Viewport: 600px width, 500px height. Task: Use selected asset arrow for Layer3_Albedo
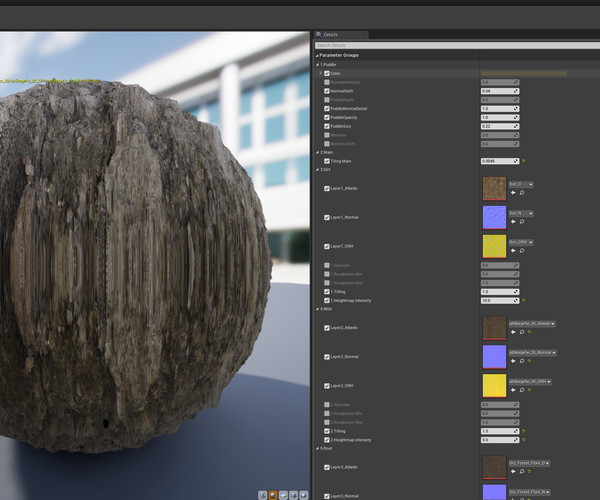[x=513, y=472]
